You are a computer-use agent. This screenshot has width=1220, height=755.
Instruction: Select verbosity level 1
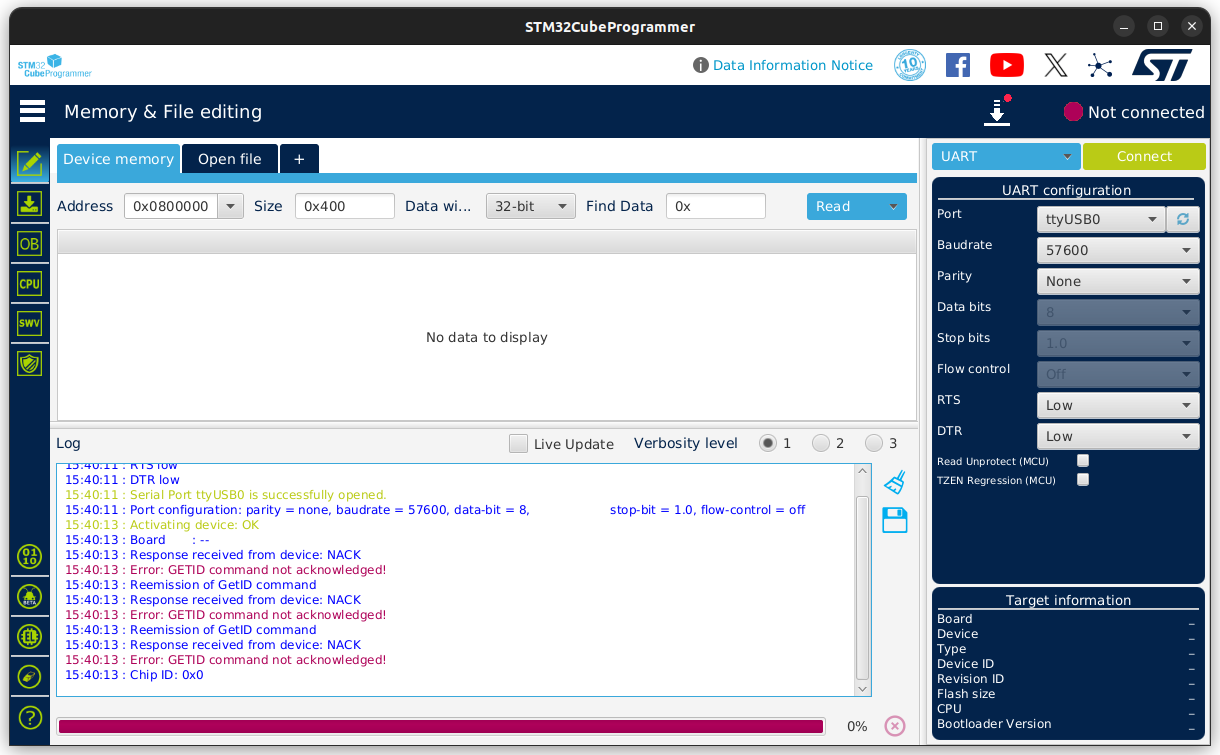(x=768, y=443)
